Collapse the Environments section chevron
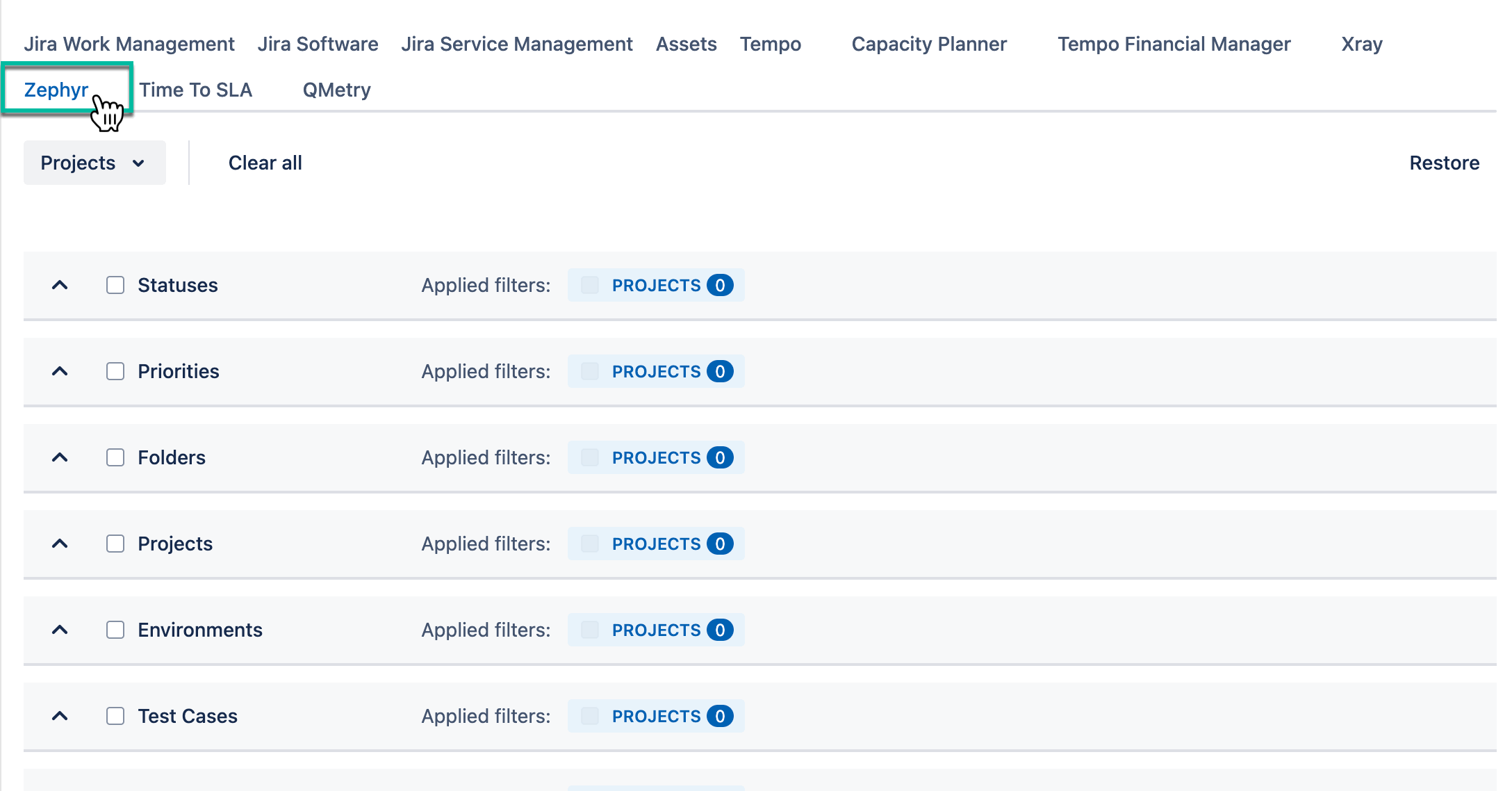 (x=60, y=630)
